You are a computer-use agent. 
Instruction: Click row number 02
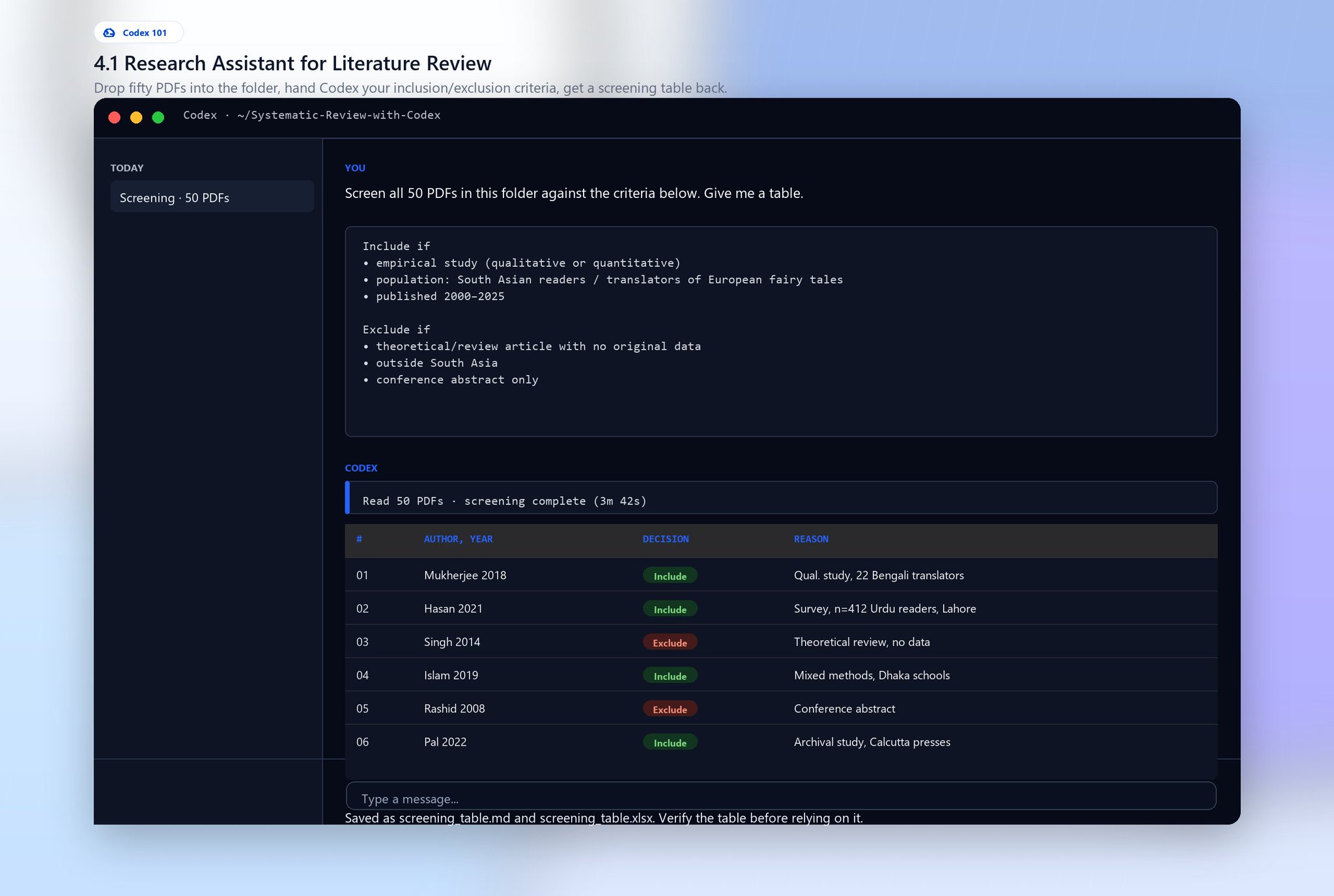[x=362, y=608]
